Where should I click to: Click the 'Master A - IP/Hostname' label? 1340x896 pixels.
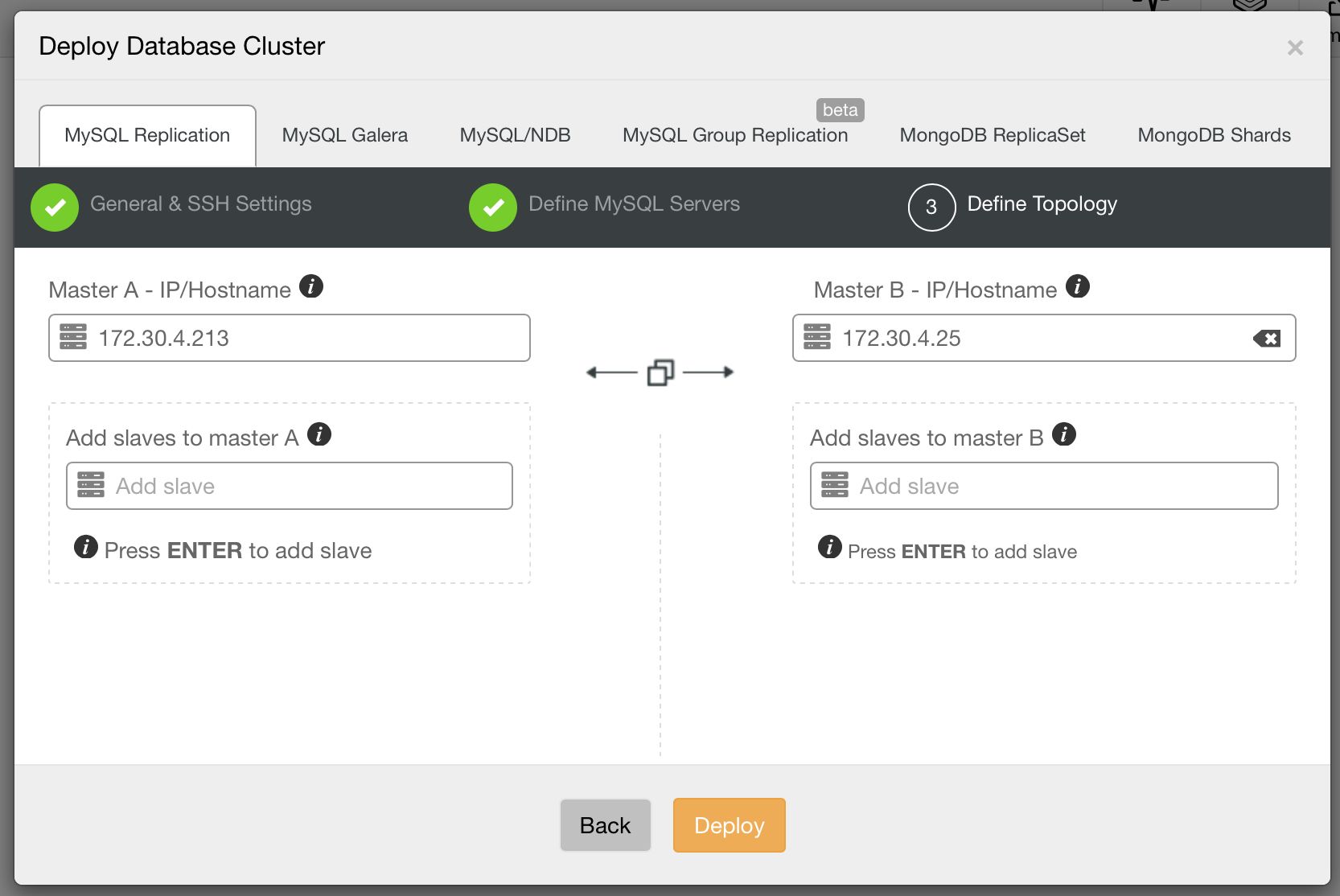click(170, 290)
